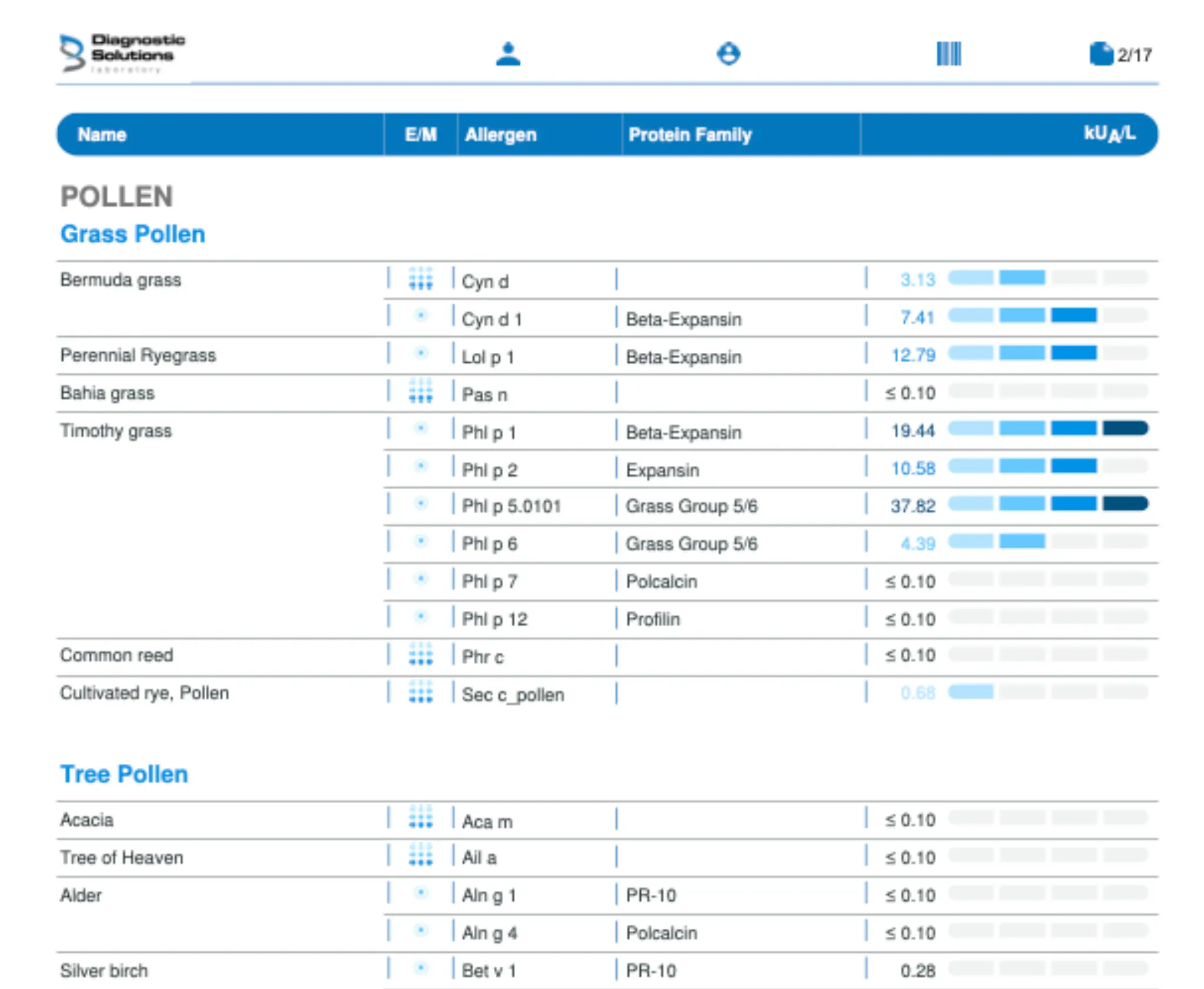
Task: Click the extract icon for Common reed
Action: coord(420,654)
